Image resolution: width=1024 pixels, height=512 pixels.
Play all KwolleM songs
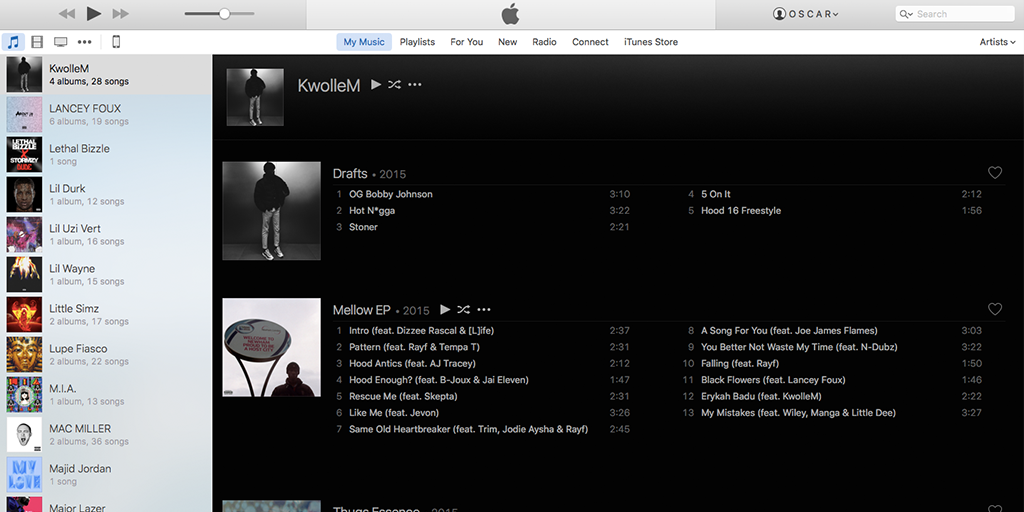click(376, 84)
